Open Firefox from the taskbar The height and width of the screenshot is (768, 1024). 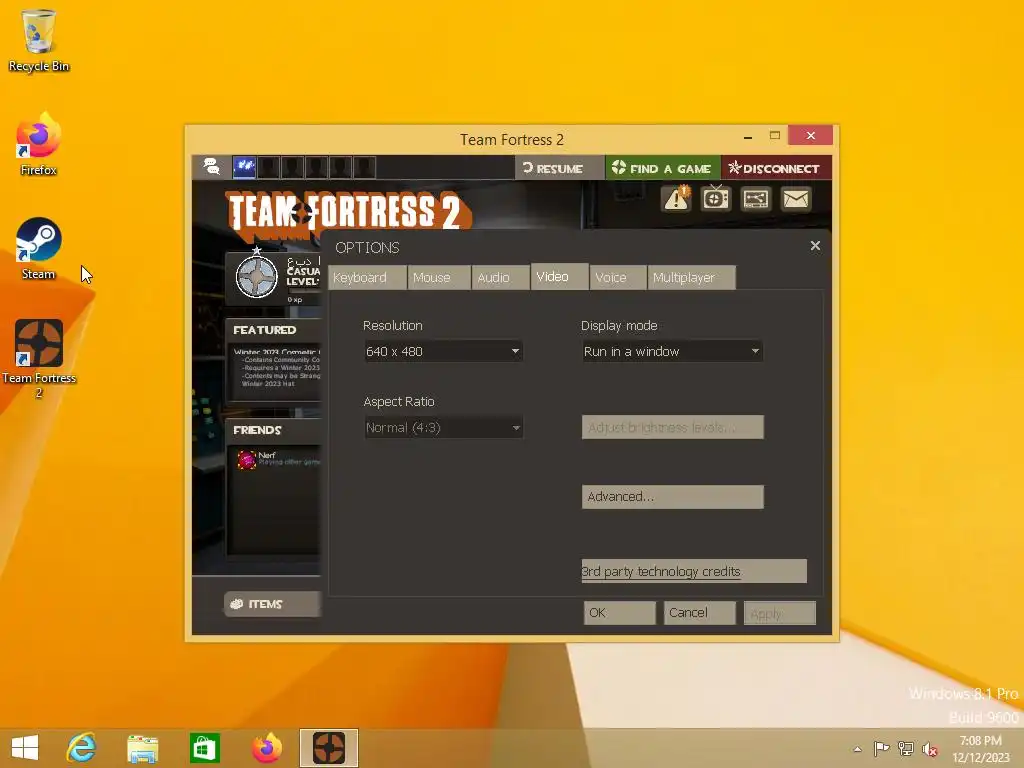(266, 748)
